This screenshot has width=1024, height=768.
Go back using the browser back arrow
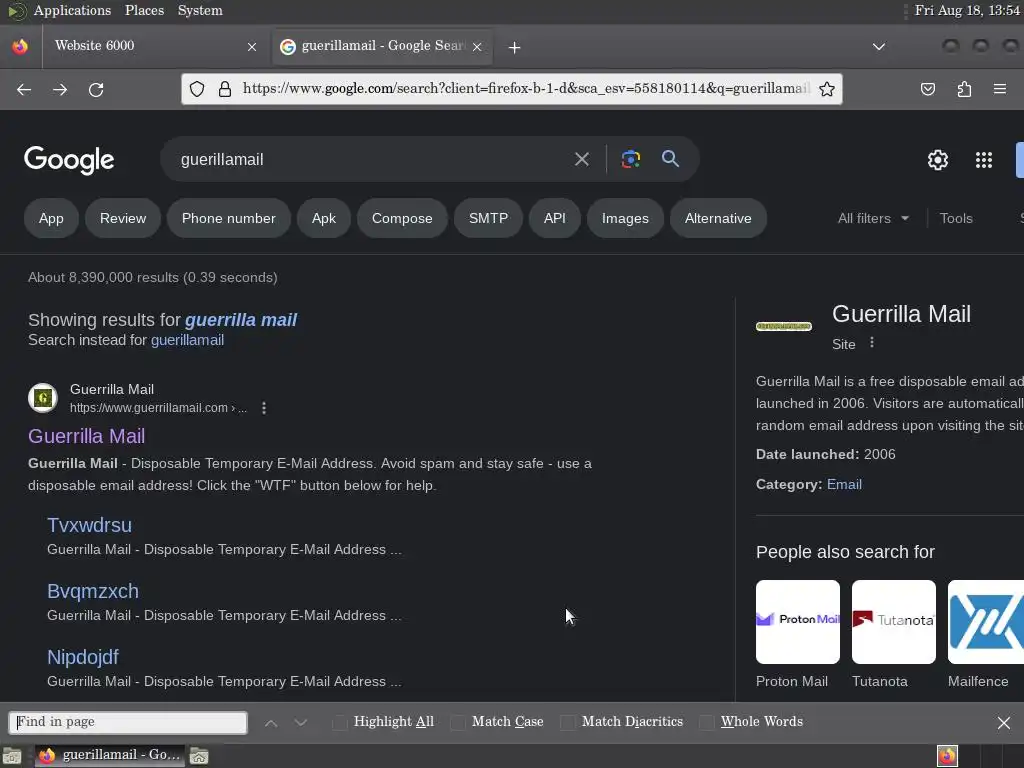[x=24, y=89]
